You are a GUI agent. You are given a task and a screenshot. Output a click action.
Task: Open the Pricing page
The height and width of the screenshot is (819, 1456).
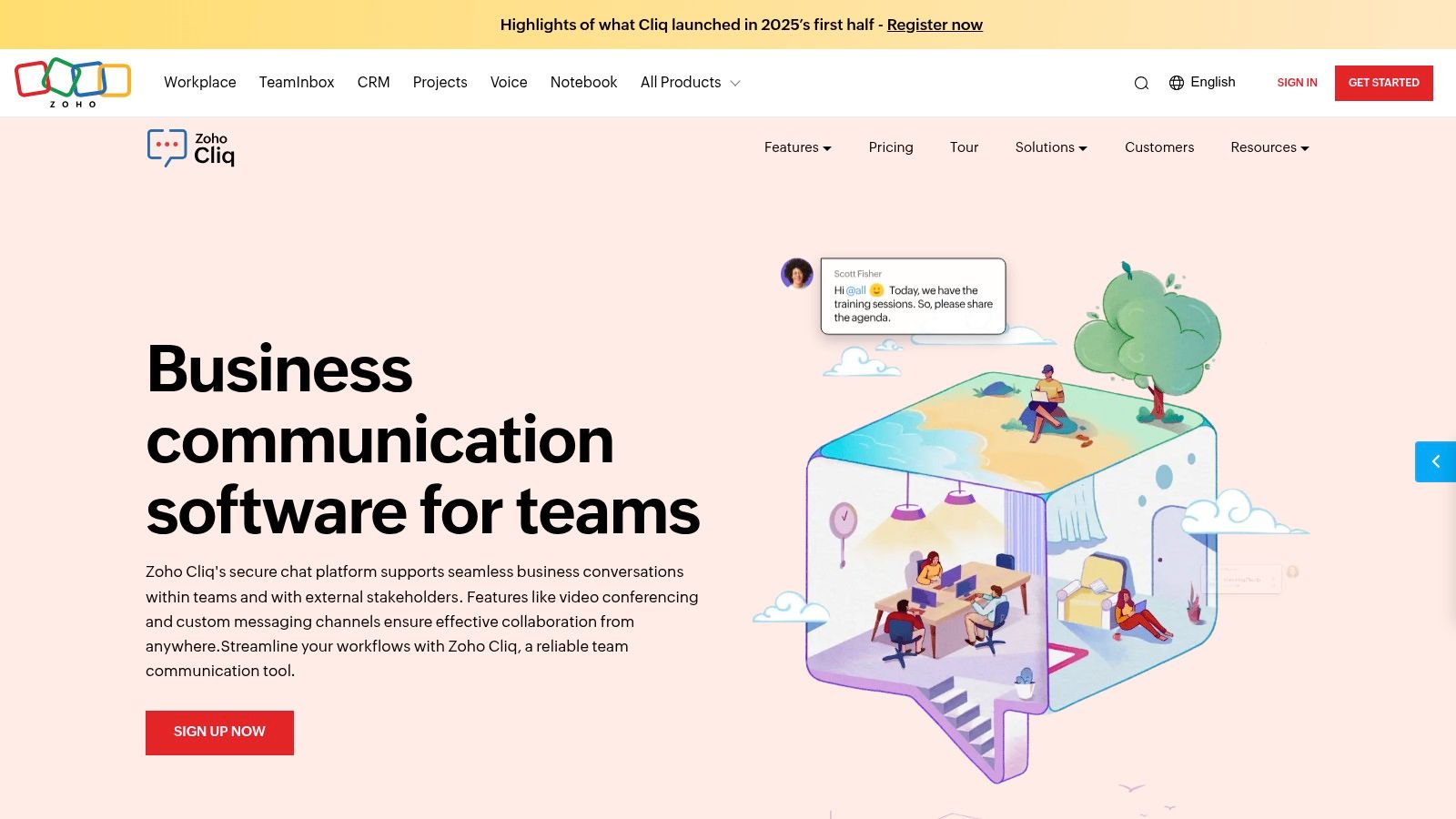point(891,147)
